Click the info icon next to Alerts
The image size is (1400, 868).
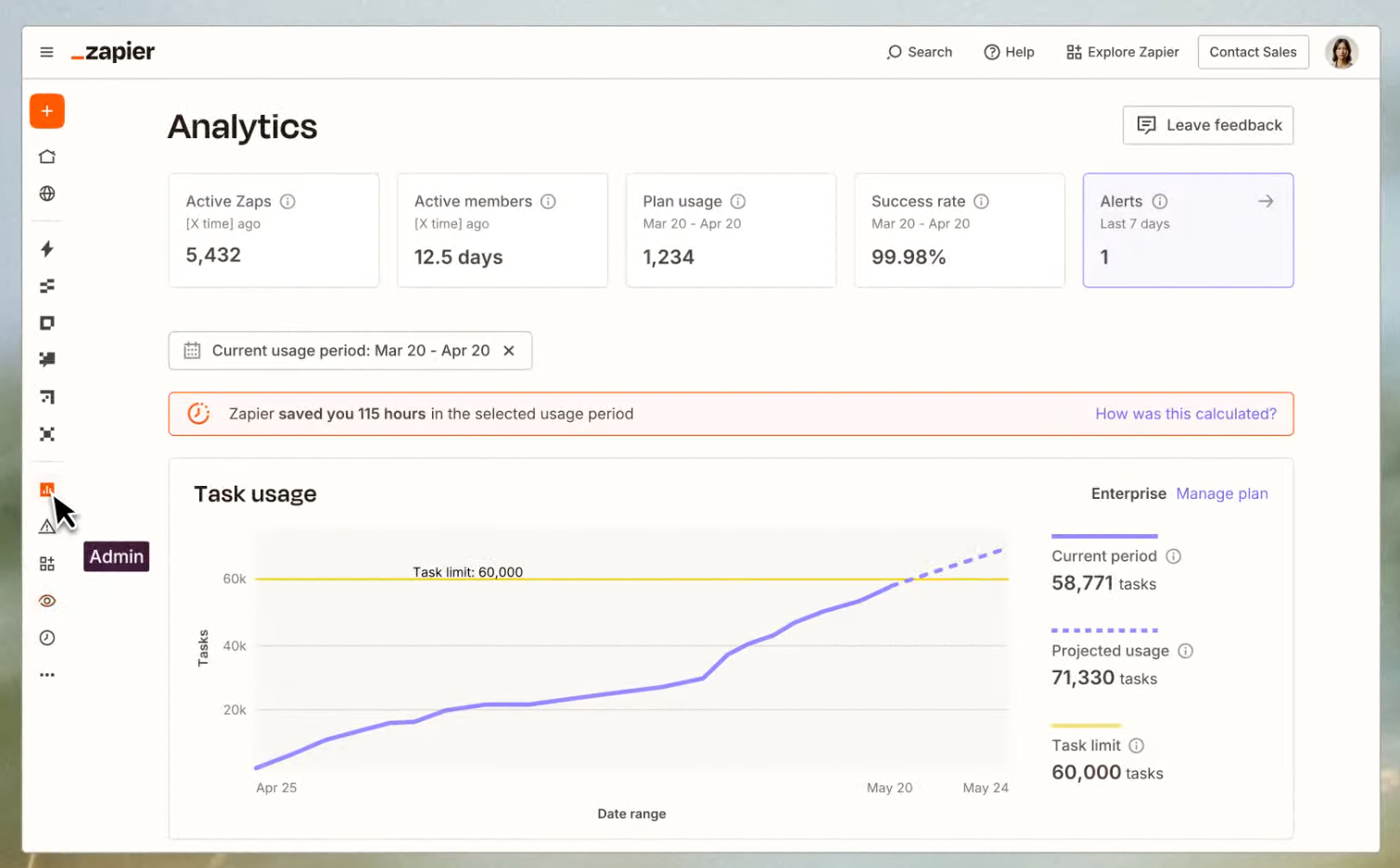click(1160, 201)
